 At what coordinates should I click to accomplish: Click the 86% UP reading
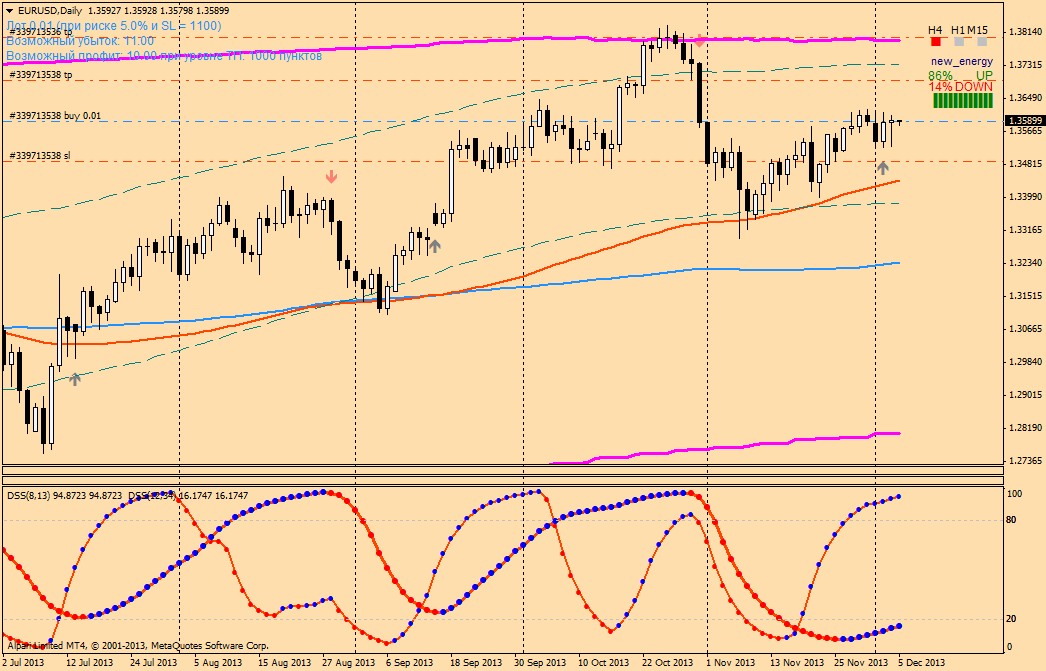coord(961,75)
